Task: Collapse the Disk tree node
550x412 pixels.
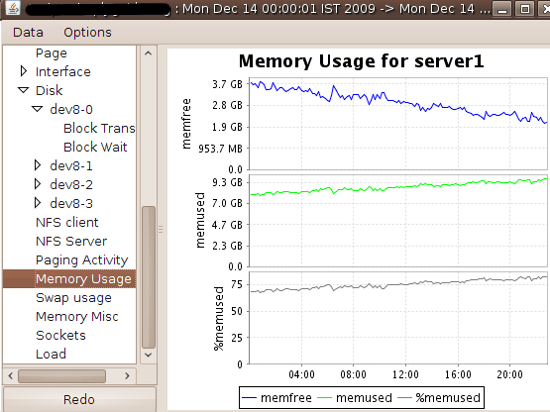Action: coord(24,90)
